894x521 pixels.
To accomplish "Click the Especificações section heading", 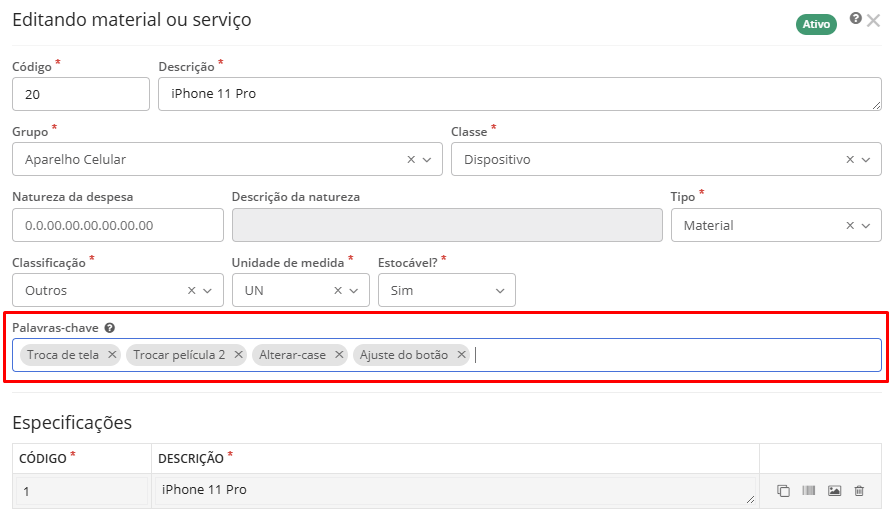I will coord(72,422).
